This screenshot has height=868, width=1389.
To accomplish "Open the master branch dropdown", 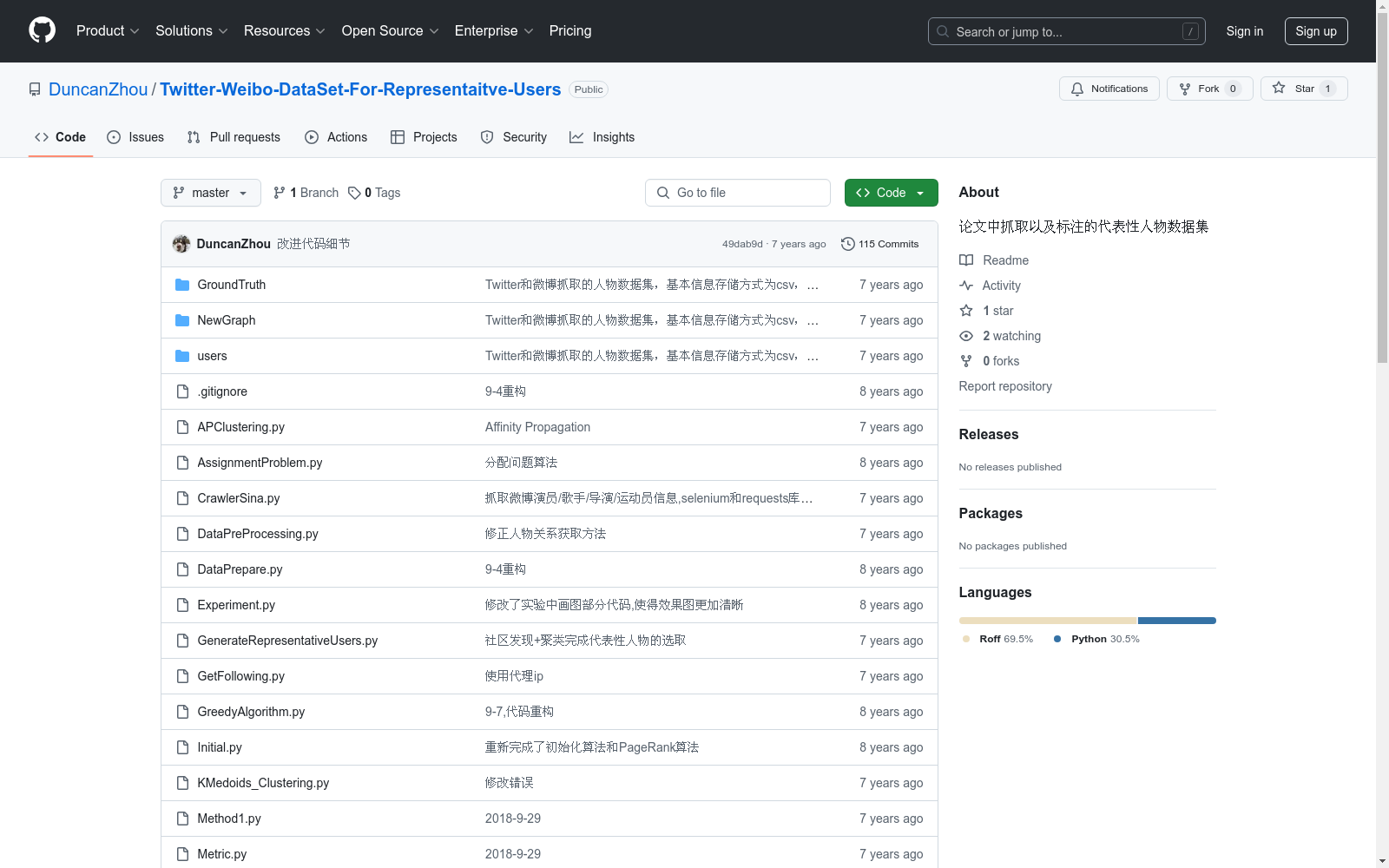I will (211, 193).
